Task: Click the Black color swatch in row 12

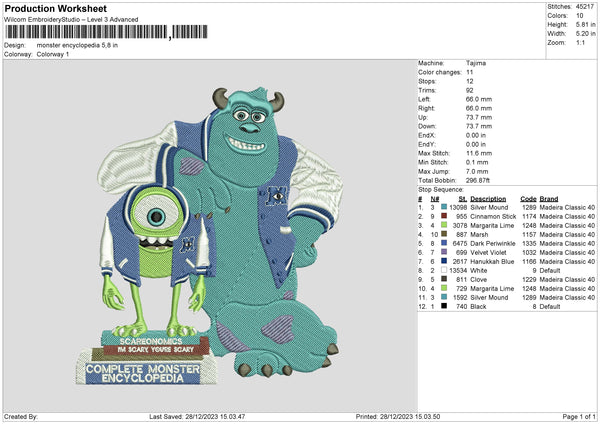Action: click(x=444, y=306)
